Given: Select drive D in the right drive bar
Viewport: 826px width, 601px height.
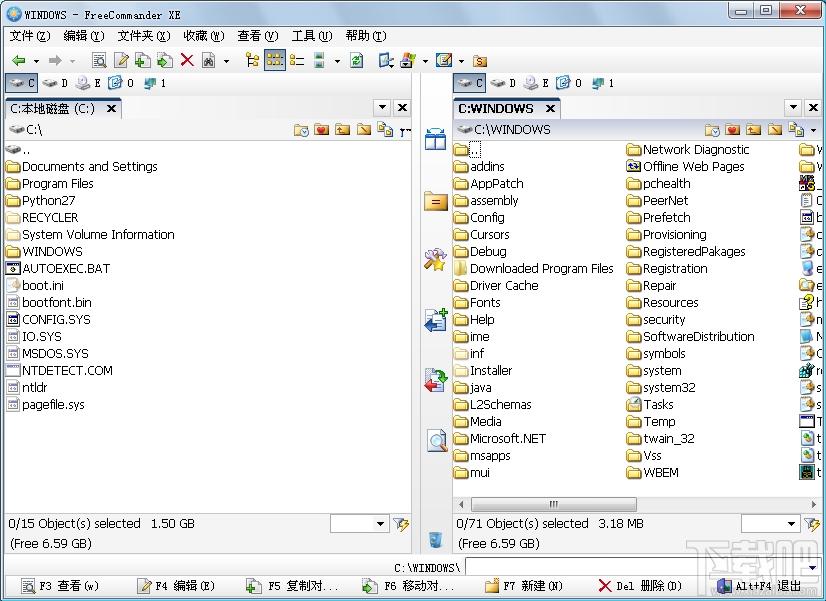Looking at the screenshot, I should [x=503, y=83].
